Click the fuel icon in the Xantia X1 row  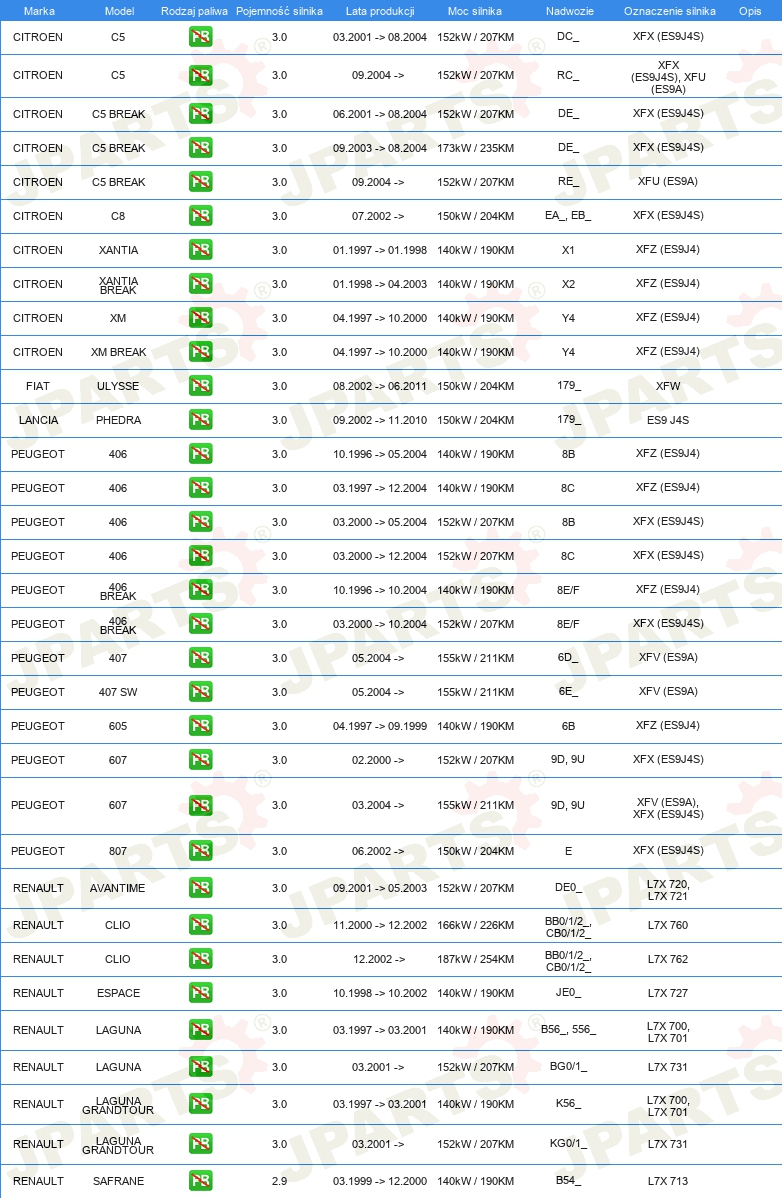tap(201, 250)
